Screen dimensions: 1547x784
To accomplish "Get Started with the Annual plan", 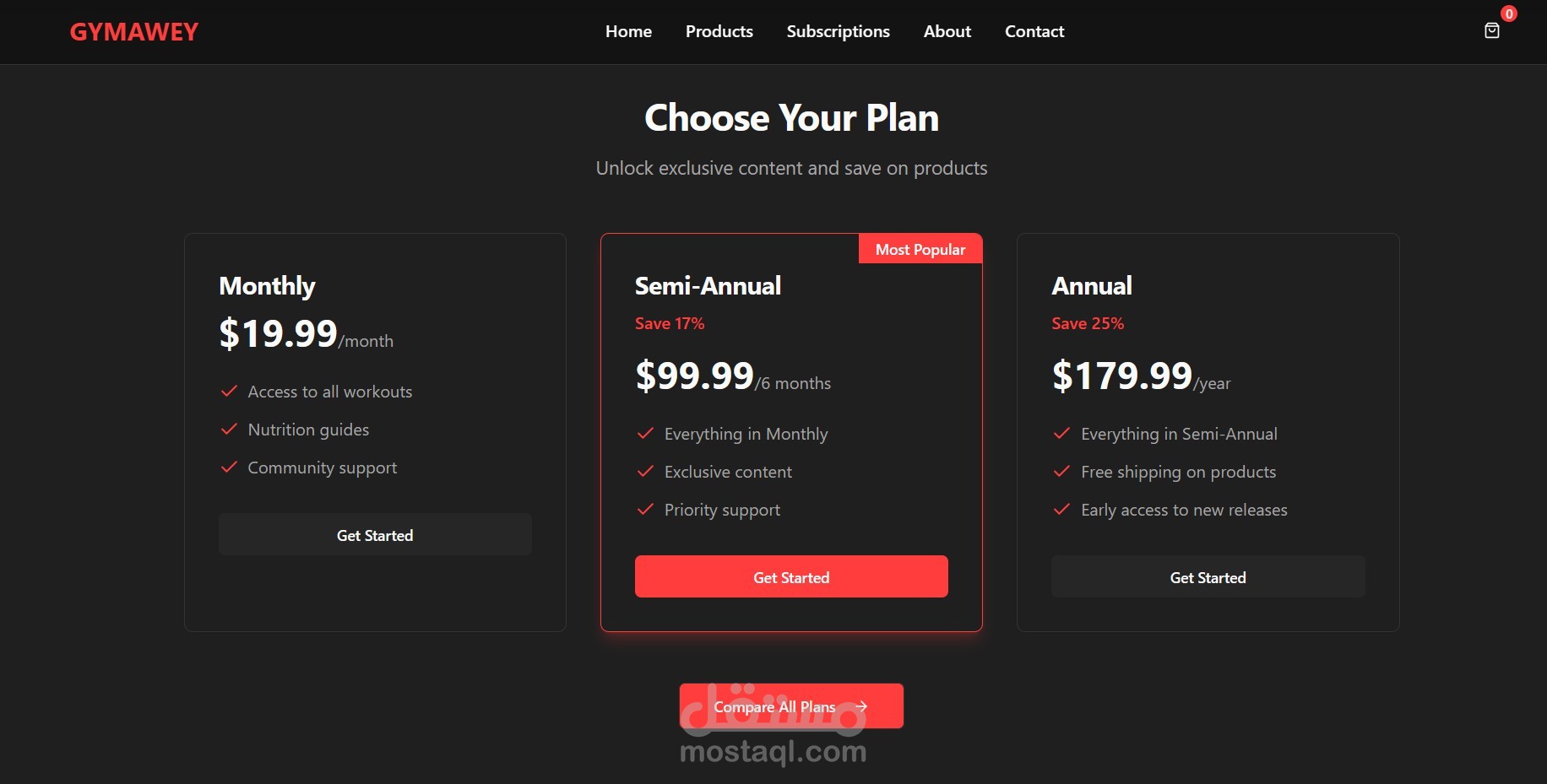I will coord(1208,577).
